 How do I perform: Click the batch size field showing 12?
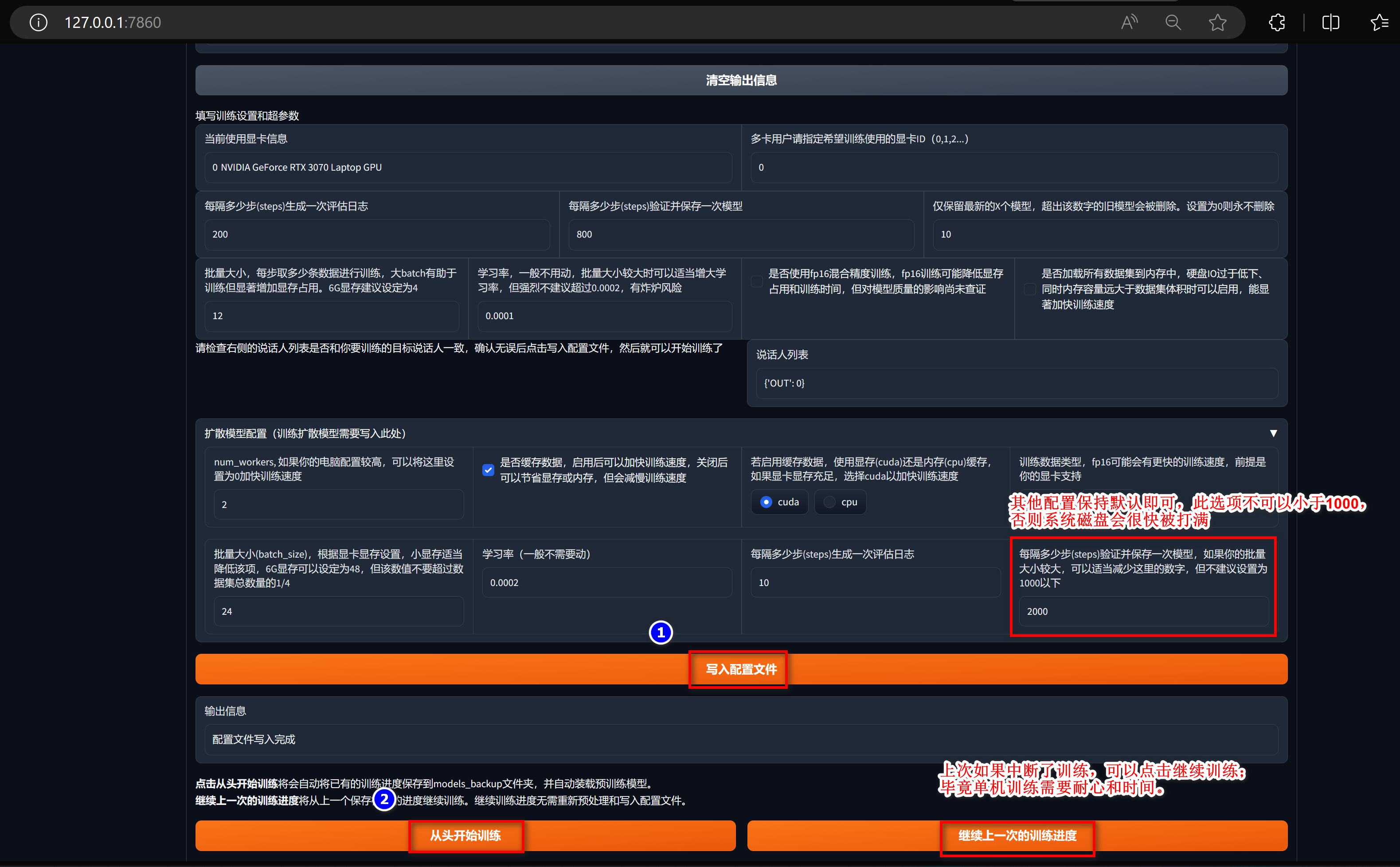(x=332, y=316)
